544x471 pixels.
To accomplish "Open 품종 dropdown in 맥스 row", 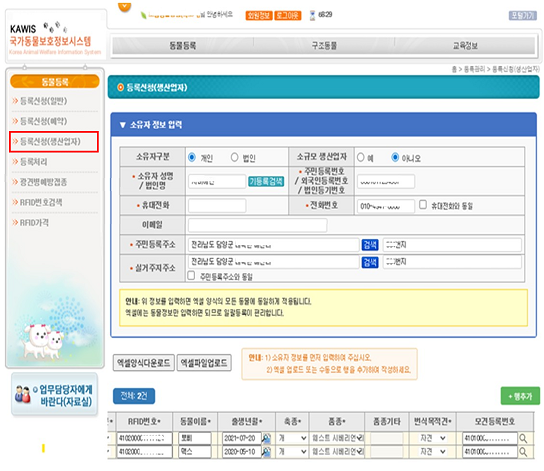I will (x=337, y=452).
